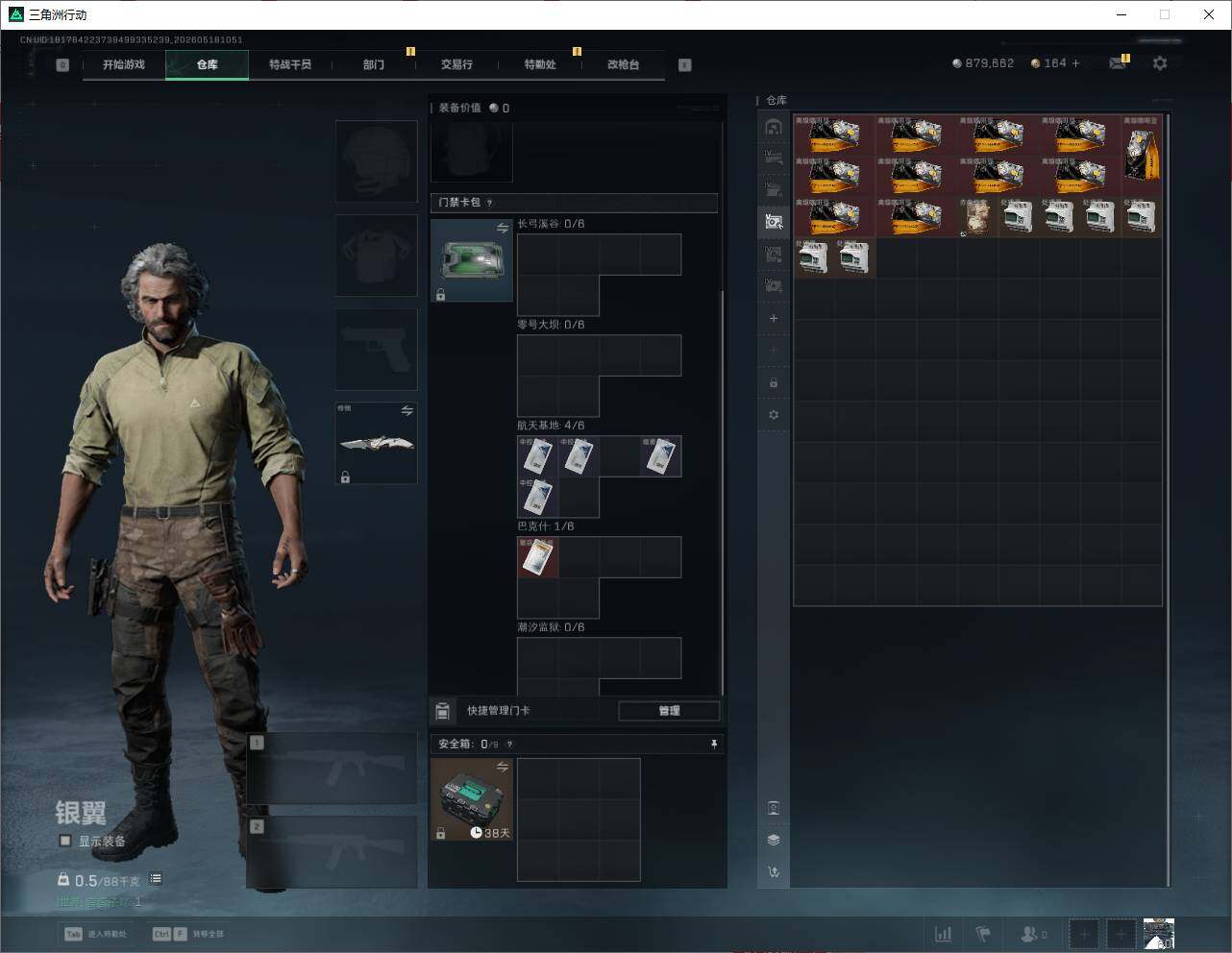
Task: Click the 879,882 currency balance
Action: (x=983, y=63)
